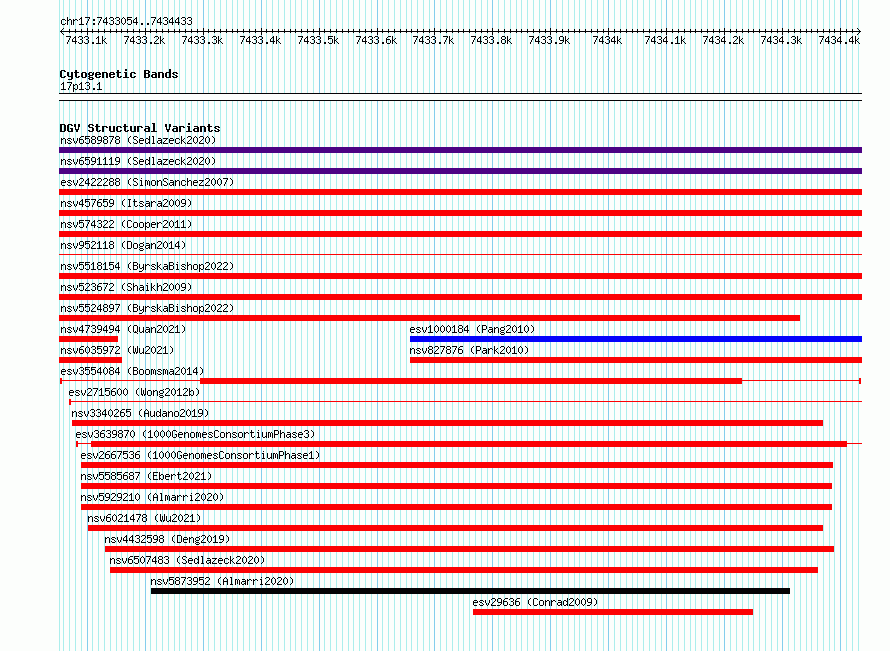Select the red bar under nsv5524897

click(430, 318)
